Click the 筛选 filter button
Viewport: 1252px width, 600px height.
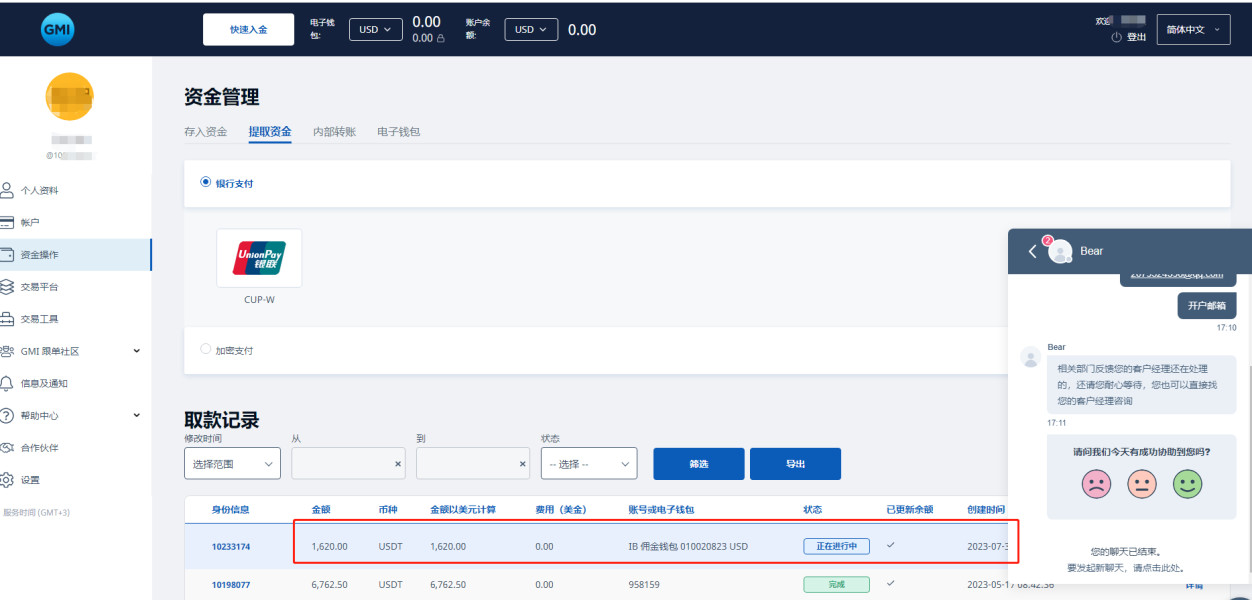[x=698, y=464]
